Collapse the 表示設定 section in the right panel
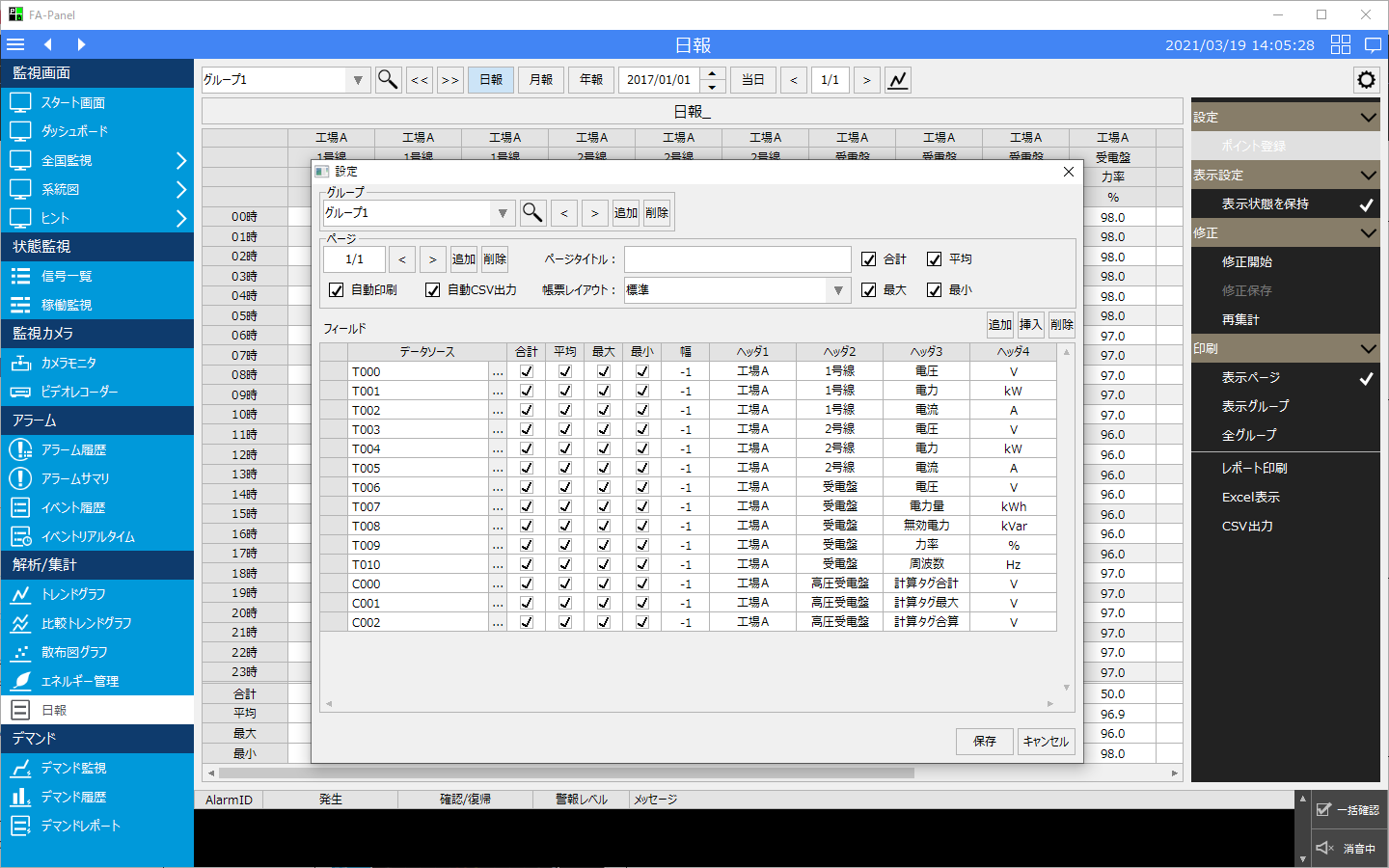Image resolution: width=1389 pixels, height=868 pixels. (1368, 175)
